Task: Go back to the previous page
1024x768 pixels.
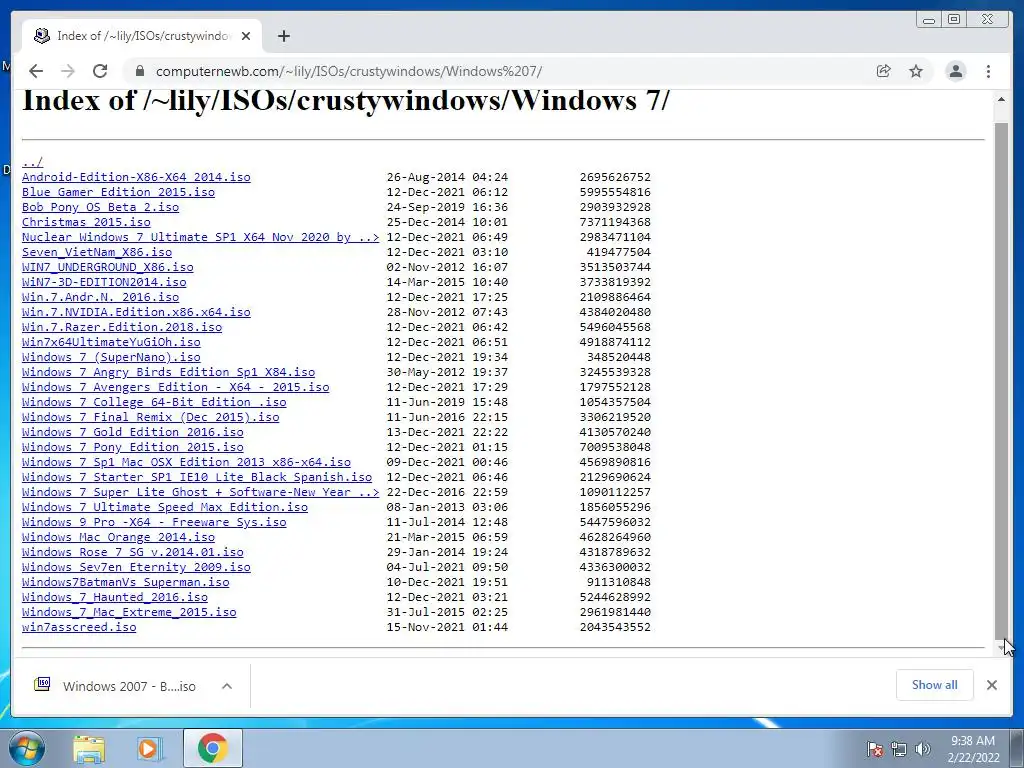Action: pos(36,71)
